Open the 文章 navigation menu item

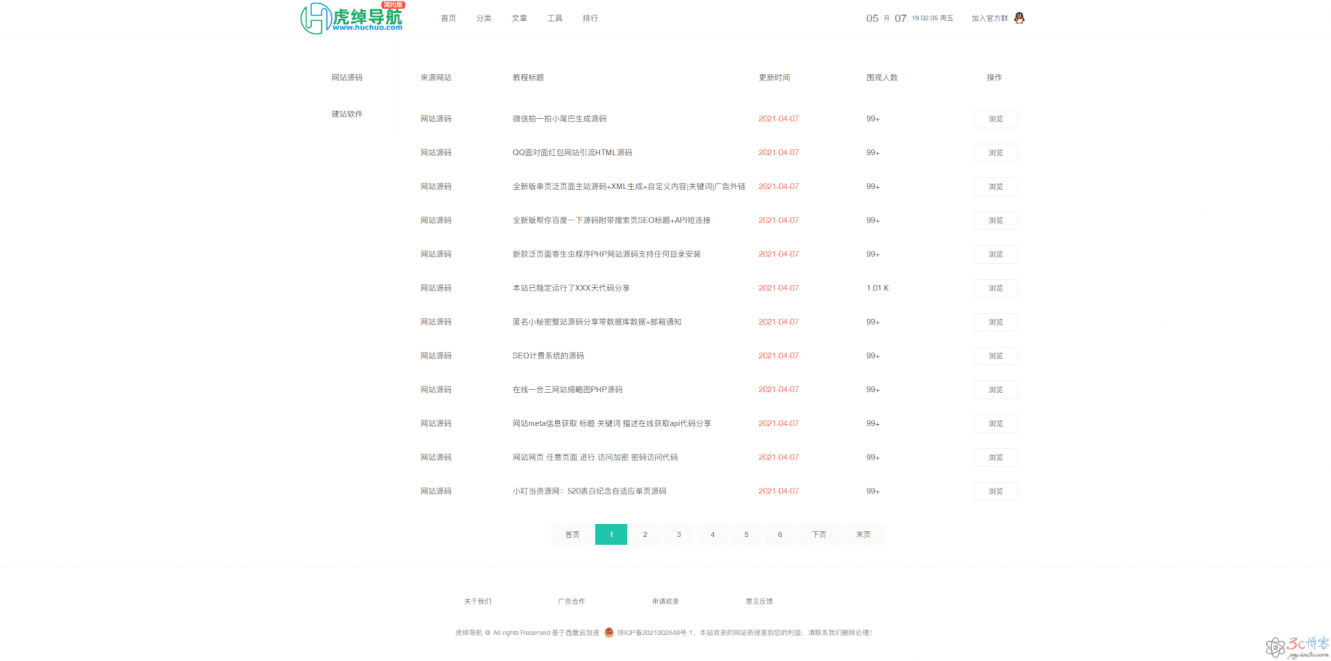tap(519, 18)
